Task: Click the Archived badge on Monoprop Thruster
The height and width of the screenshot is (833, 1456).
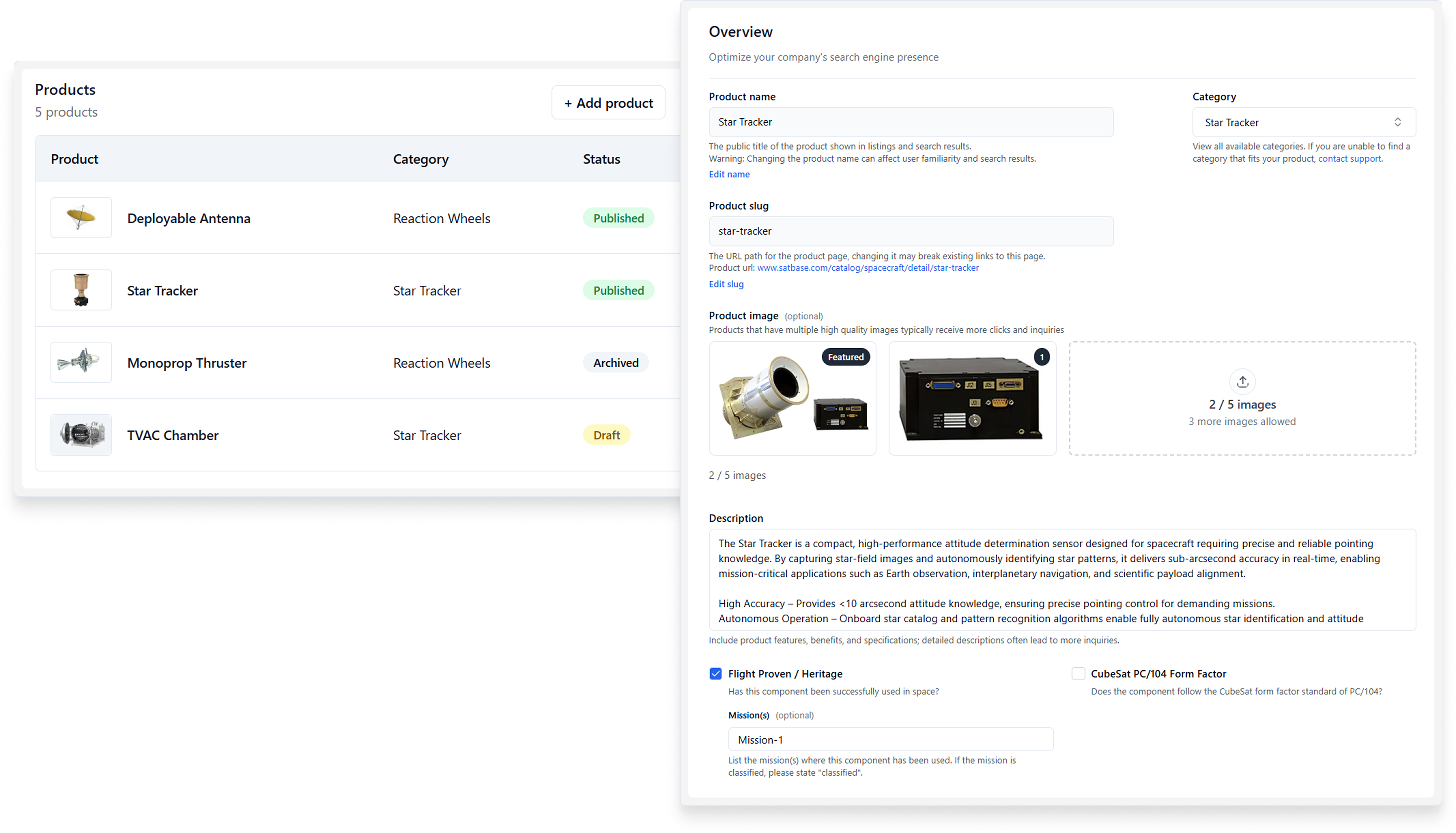Action: [616, 362]
